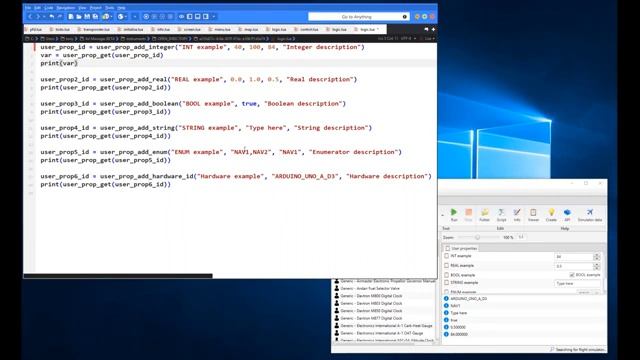Open dropdown arrow beside forward navigation button
Screen dimensions: 640x360
[44, 17]
